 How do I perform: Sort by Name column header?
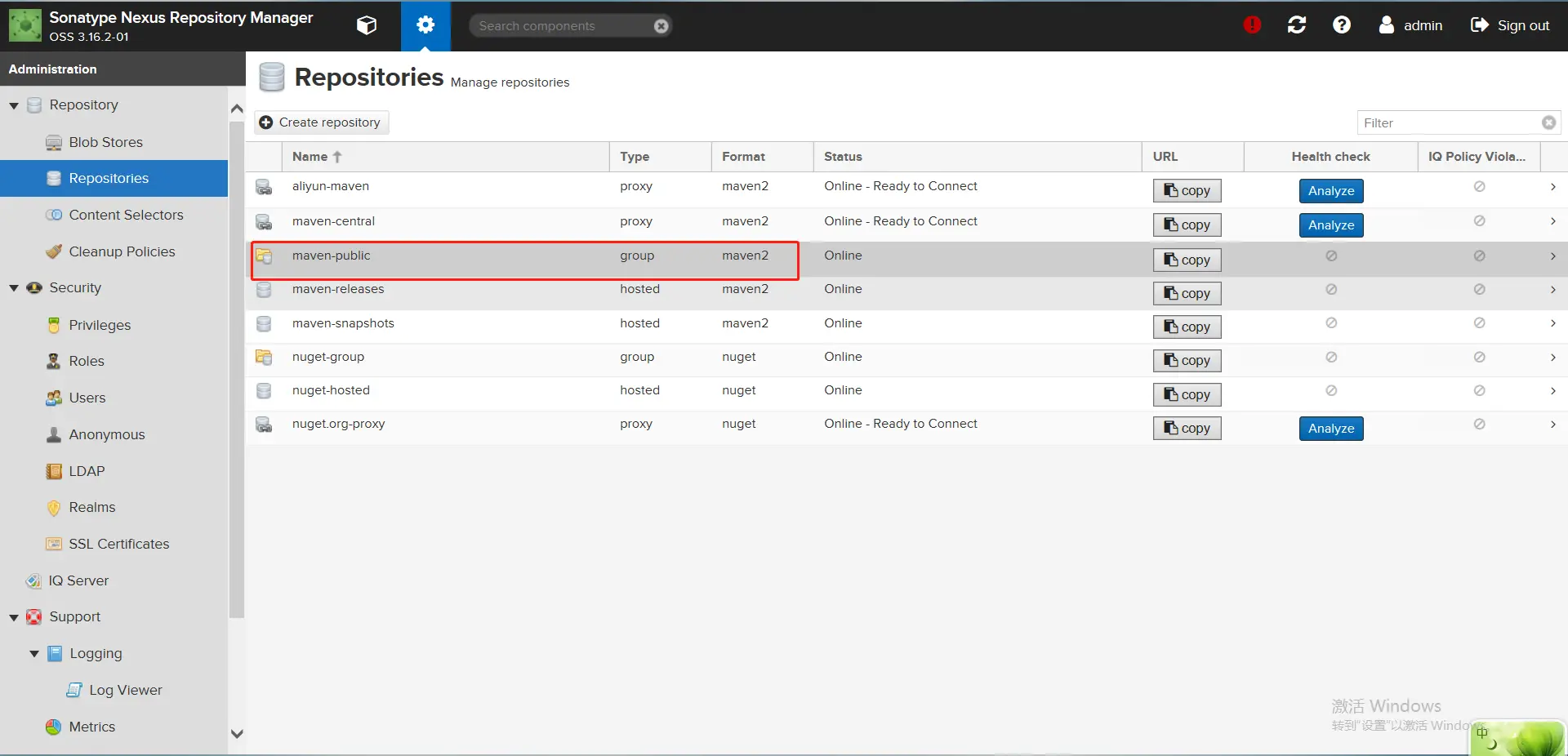[x=445, y=157]
